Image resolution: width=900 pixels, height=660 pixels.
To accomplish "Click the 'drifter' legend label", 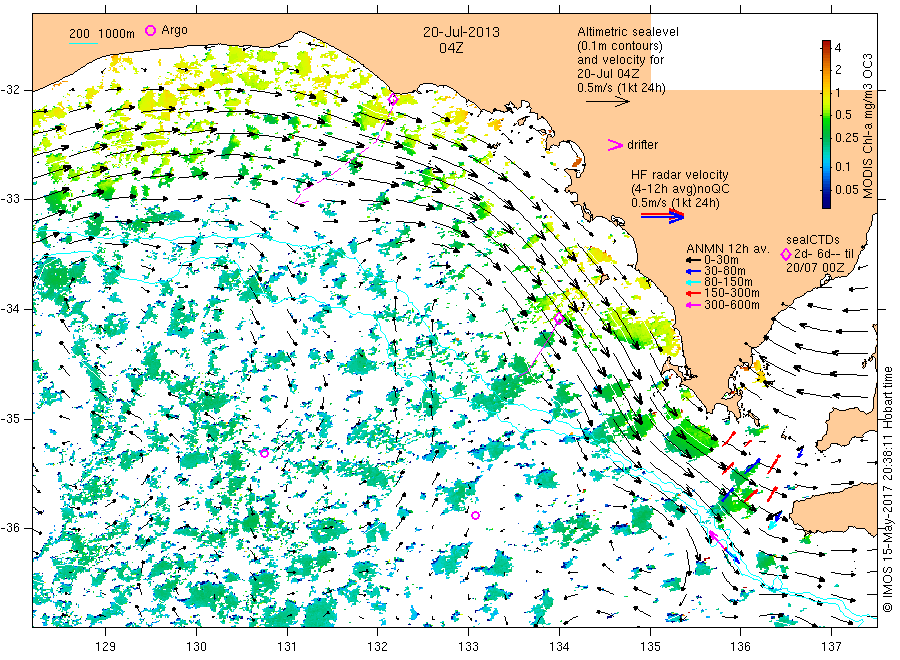I will pos(642,145).
